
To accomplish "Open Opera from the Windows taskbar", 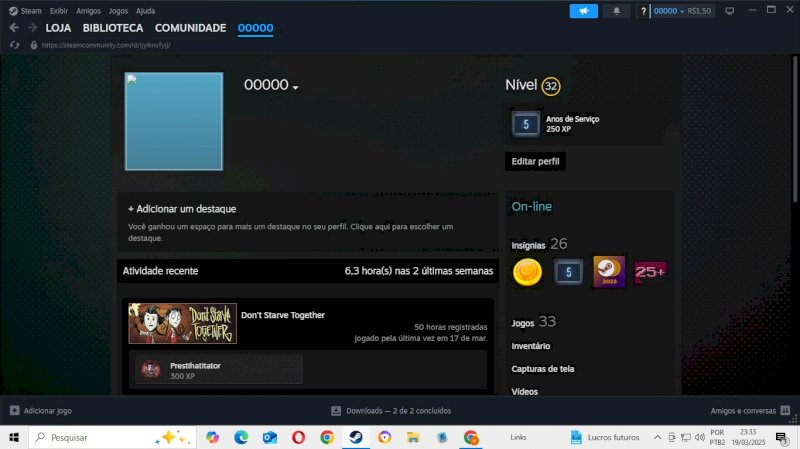I will 298,437.
